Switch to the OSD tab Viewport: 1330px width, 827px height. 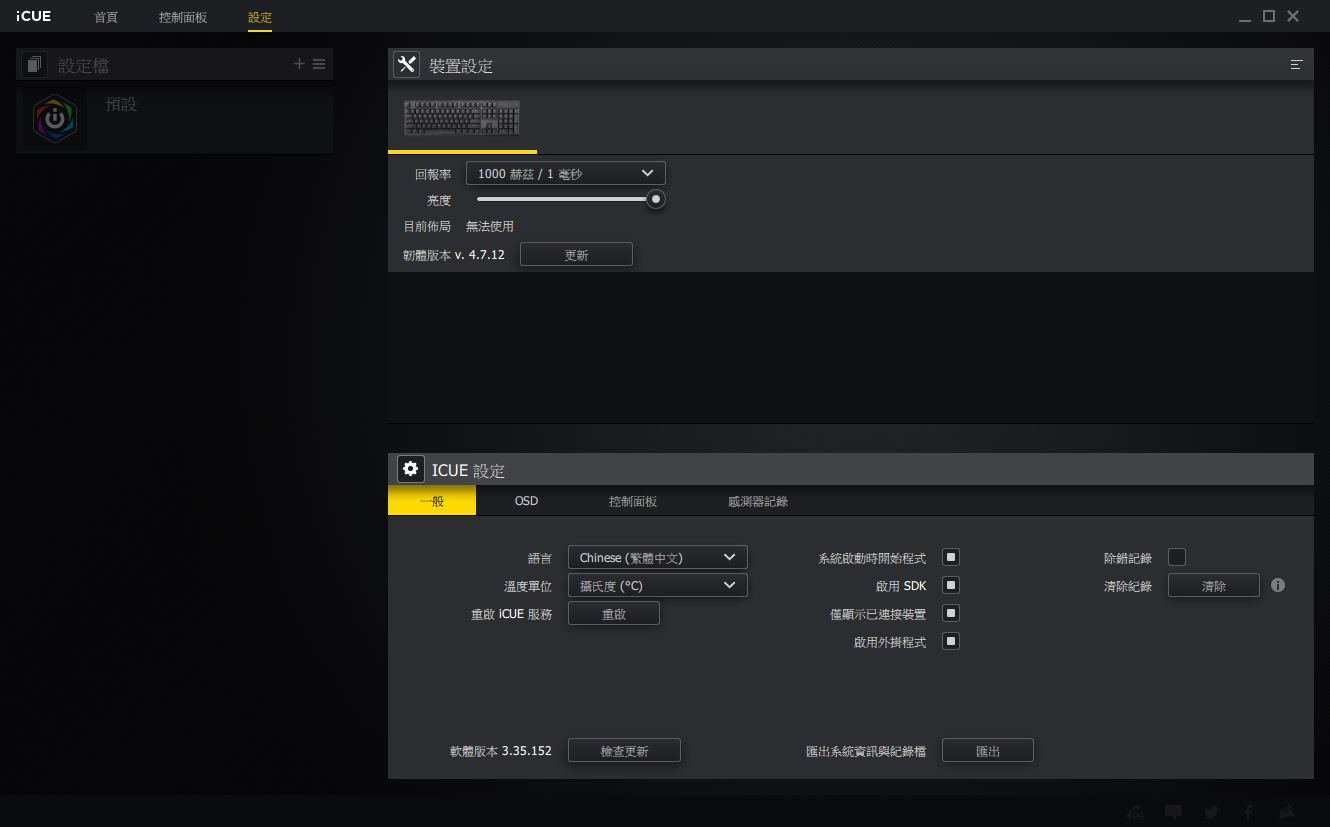(x=526, y=501)
